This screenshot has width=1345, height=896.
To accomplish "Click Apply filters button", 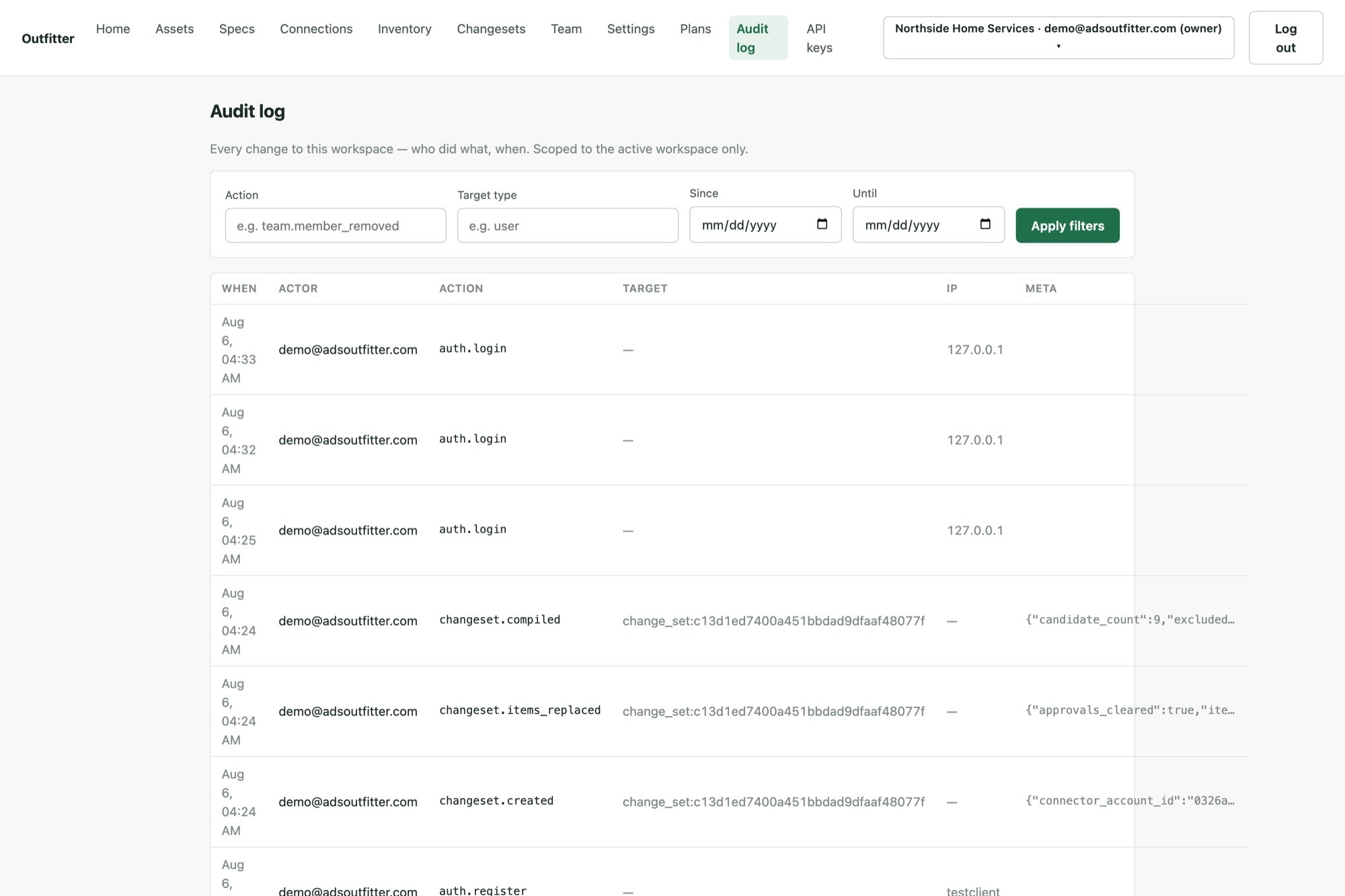I will click(x=1067, y=225).
